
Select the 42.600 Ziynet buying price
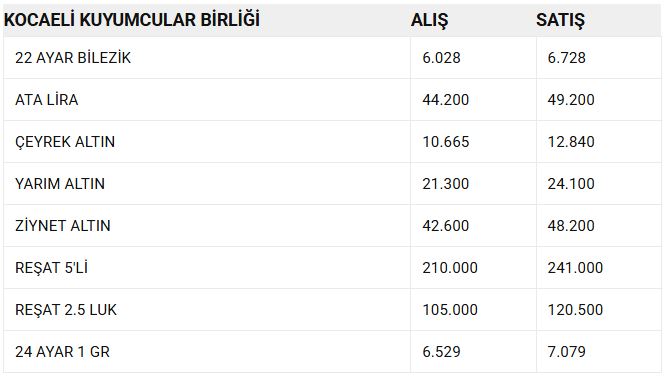point(446,226)
